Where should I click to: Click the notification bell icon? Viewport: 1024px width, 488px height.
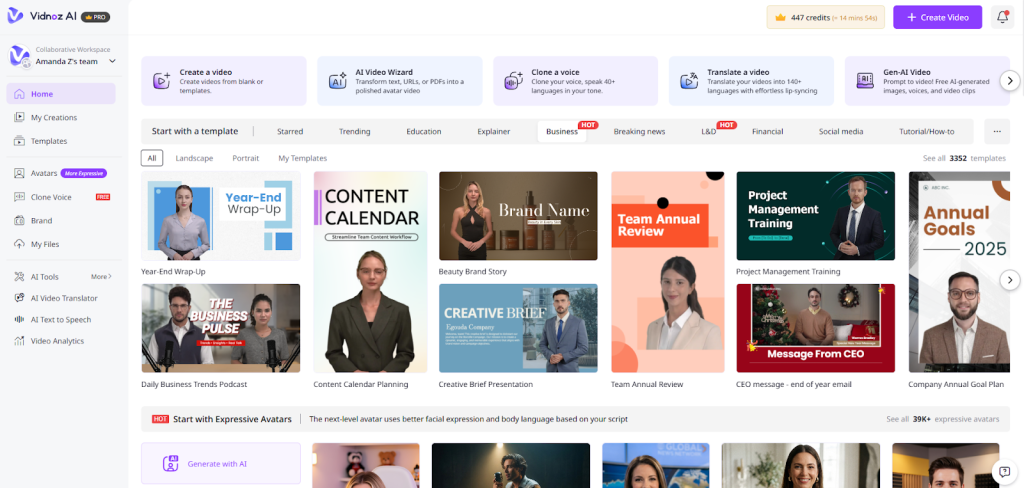coord(1002,17)
